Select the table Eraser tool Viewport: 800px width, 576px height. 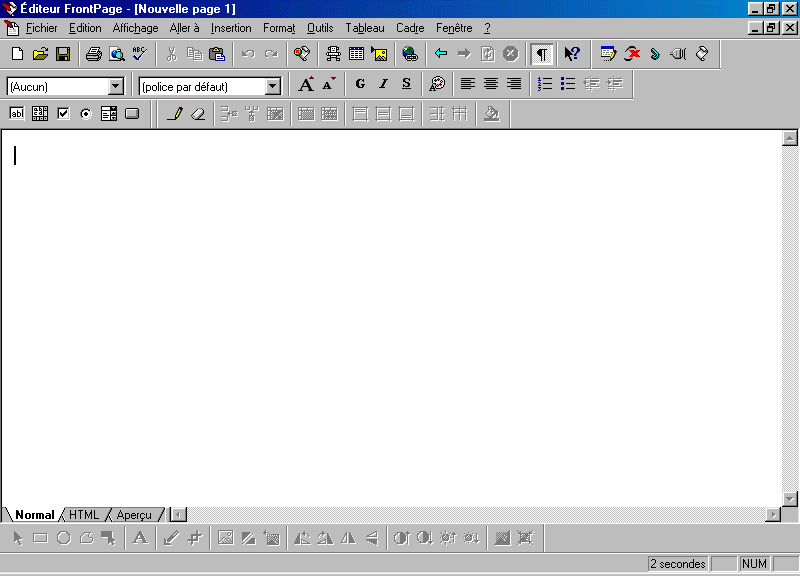pyautogui.click(x=198, y=114)
